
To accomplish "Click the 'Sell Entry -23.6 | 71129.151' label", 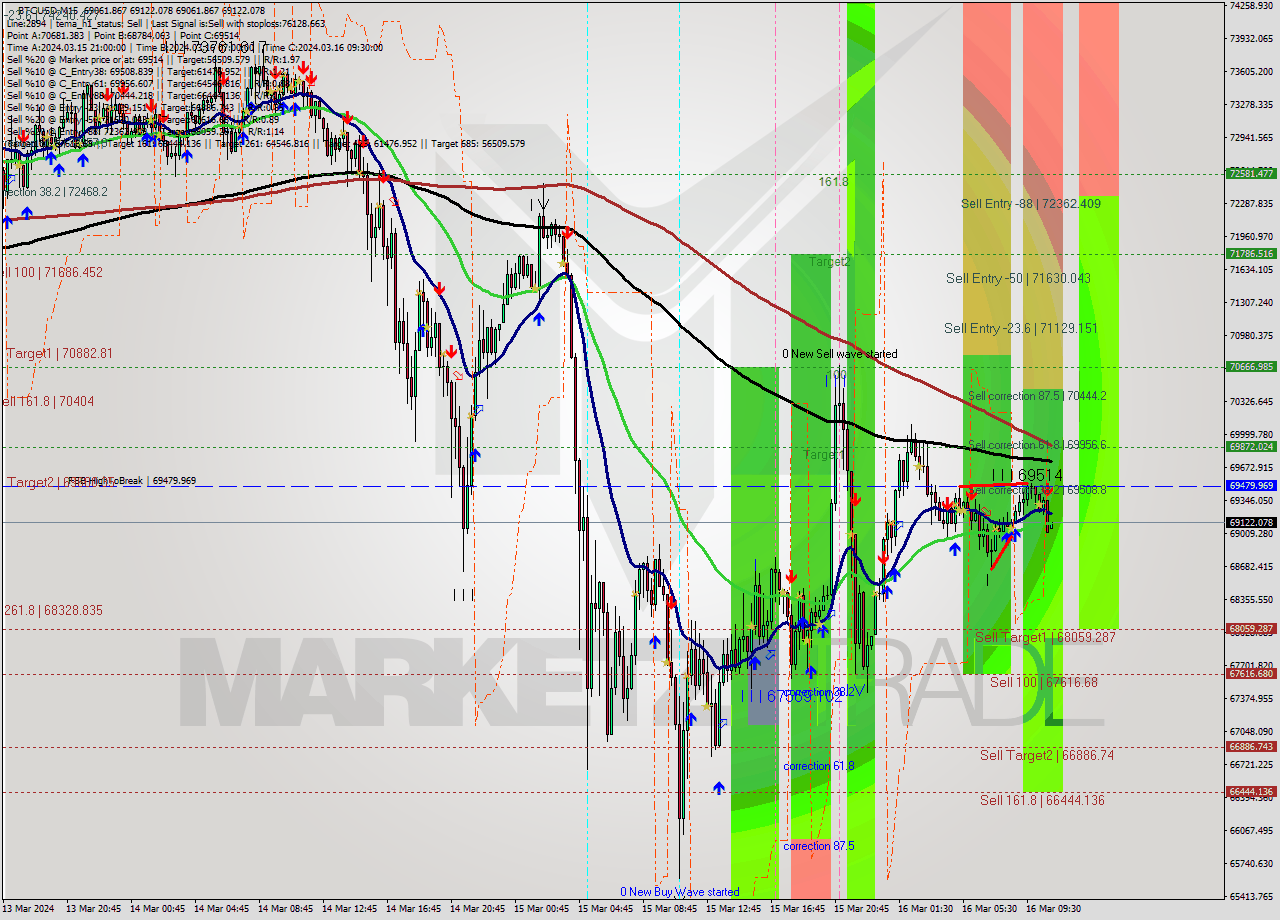I will pos(1021,329).
